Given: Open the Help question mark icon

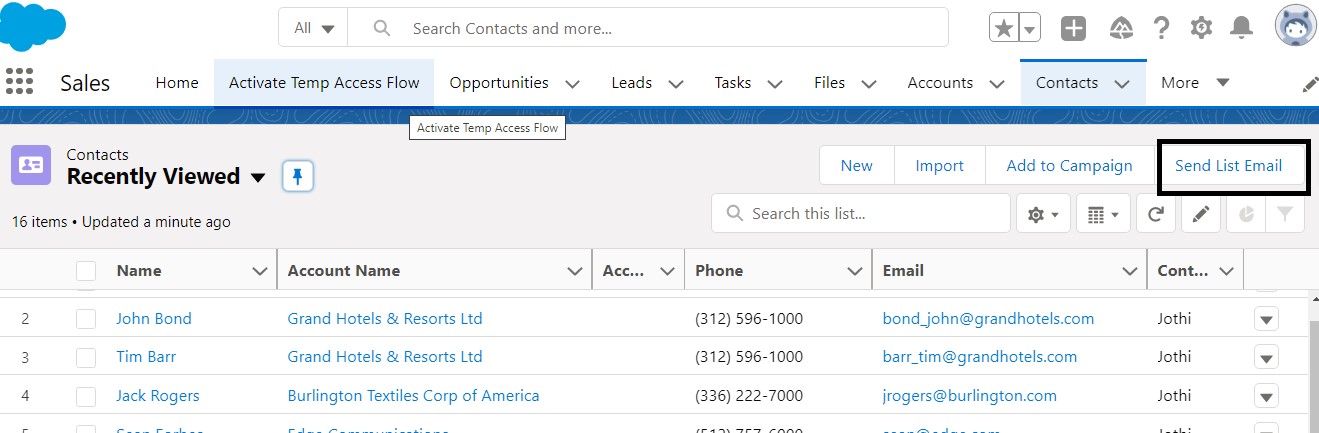Looking at the screenshot, I should pos(1161,28).
